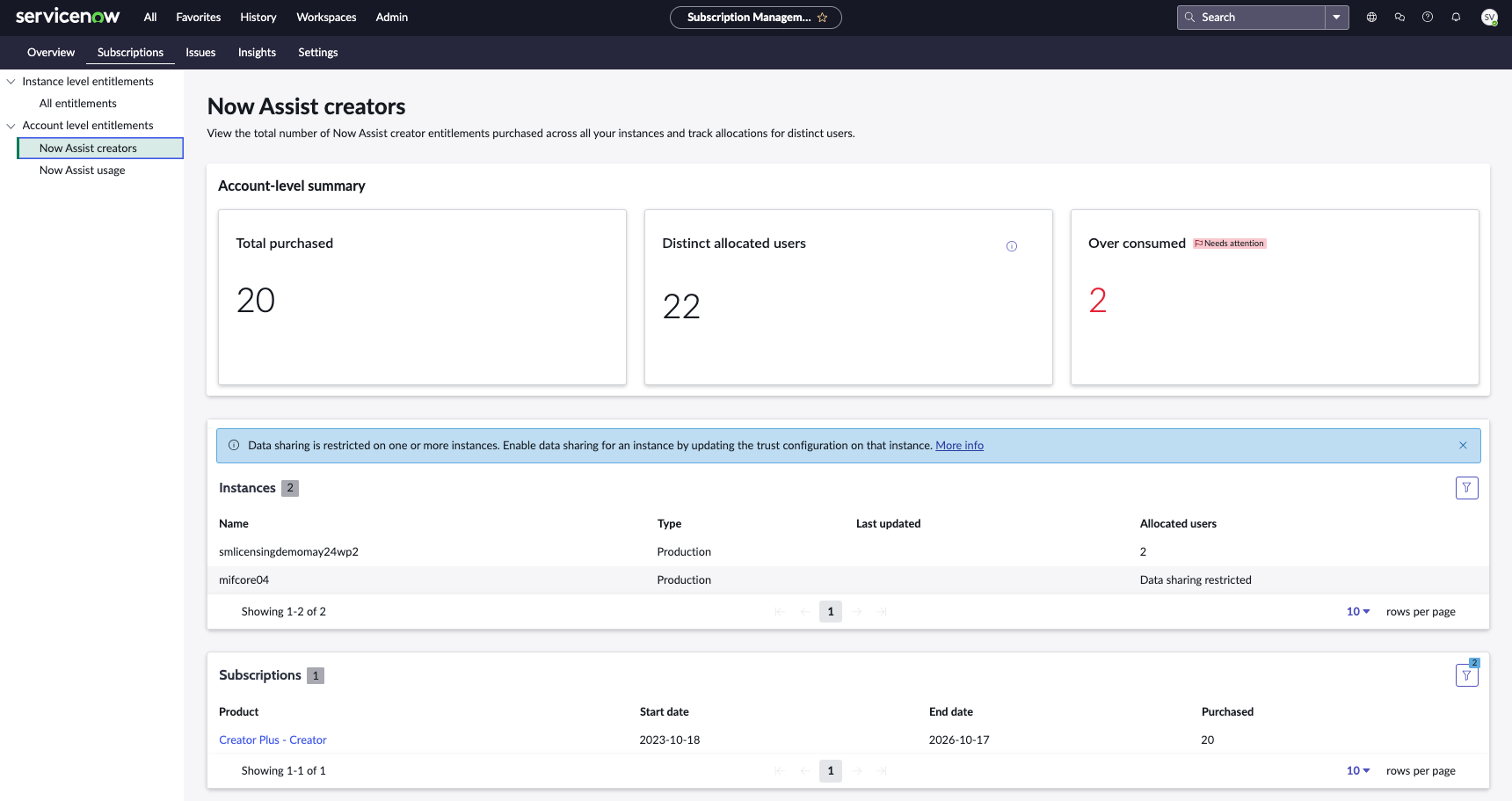
Task: Open the More info link
Action: (x=960, y=446)
